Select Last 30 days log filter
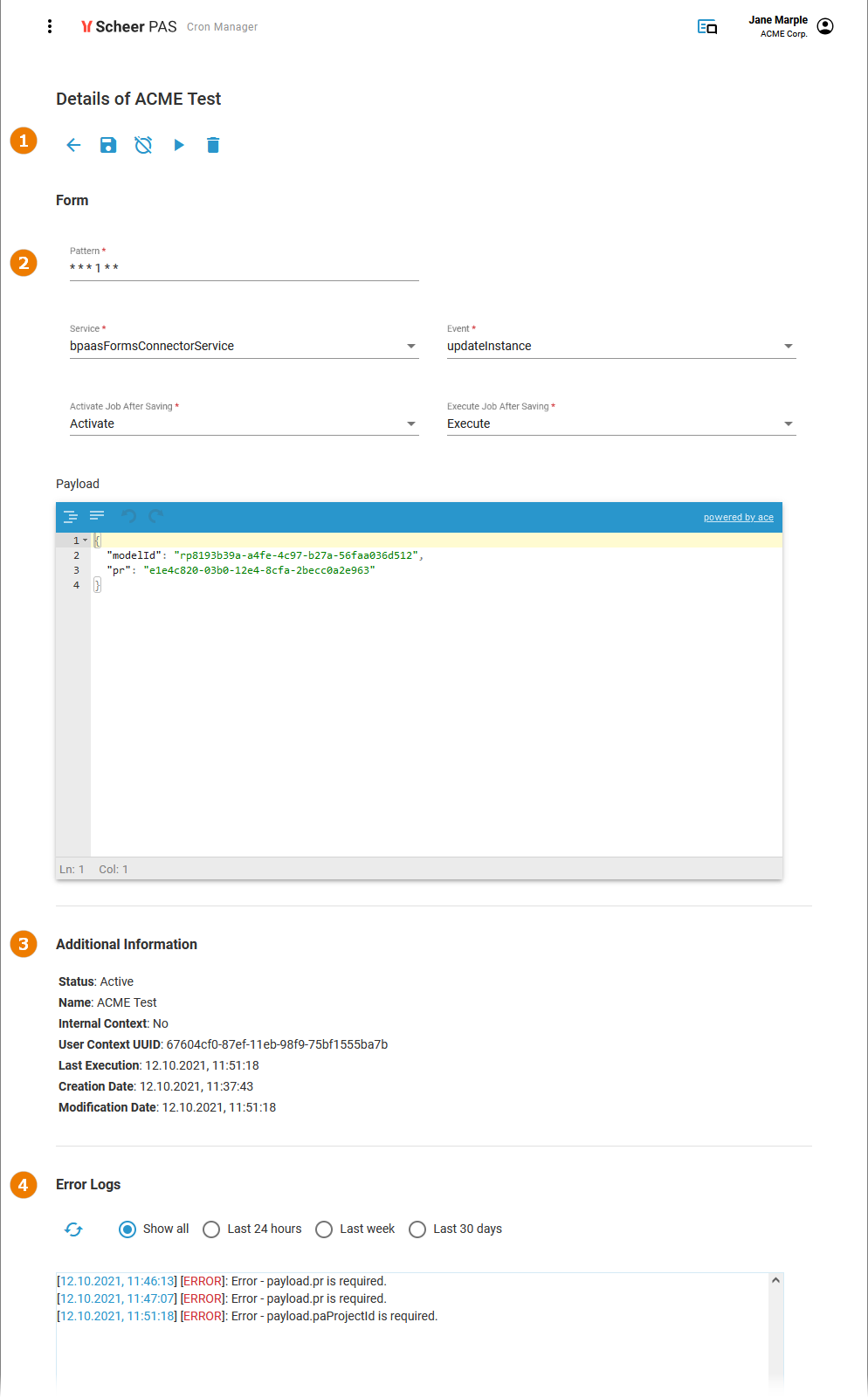This screenshot has height=1398, width=868. pos(417,1229)
